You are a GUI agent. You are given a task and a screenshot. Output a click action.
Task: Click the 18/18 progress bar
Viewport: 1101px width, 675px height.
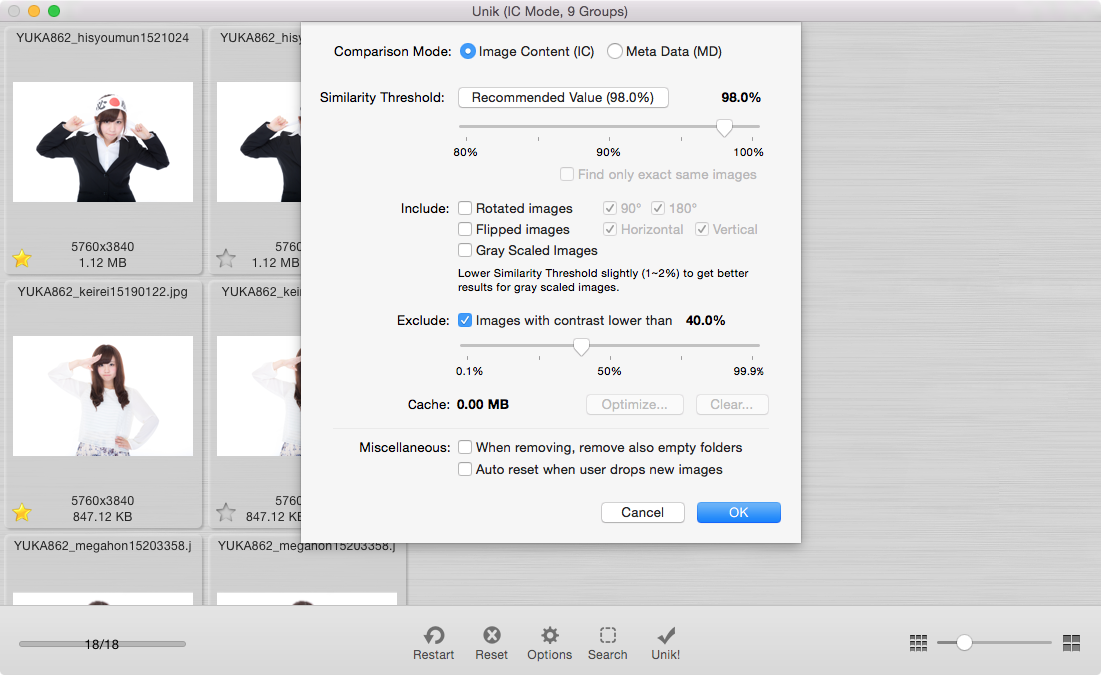click(103, 644)
